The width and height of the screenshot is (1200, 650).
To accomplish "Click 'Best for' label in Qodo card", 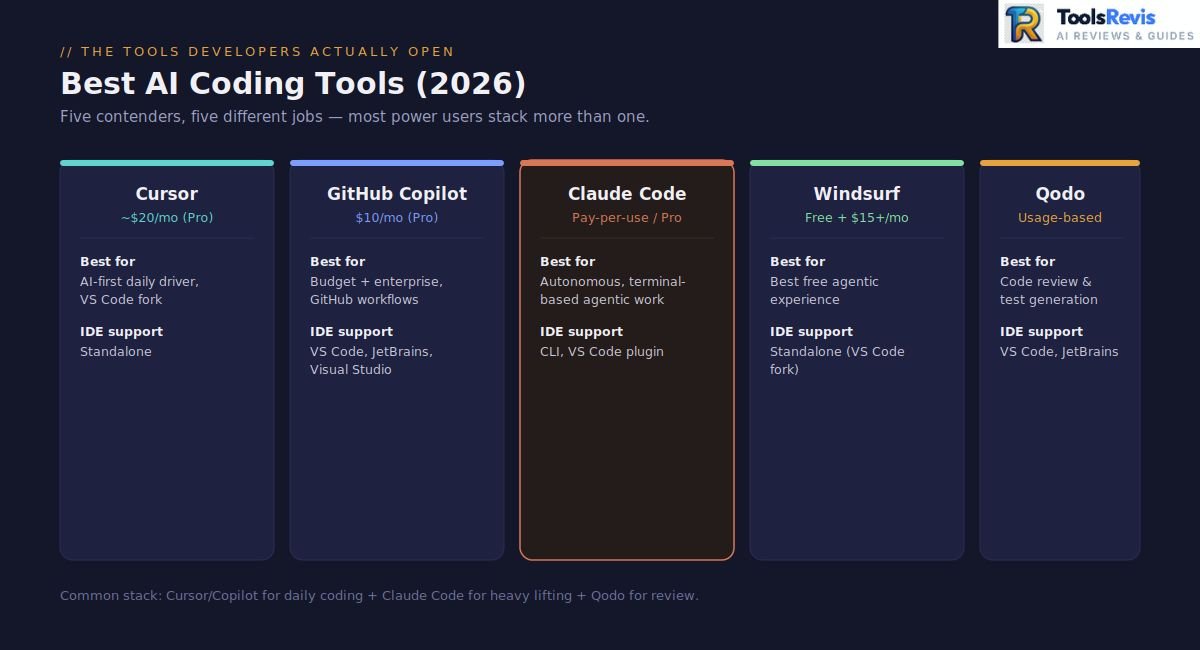I will tap(1027, 261).
